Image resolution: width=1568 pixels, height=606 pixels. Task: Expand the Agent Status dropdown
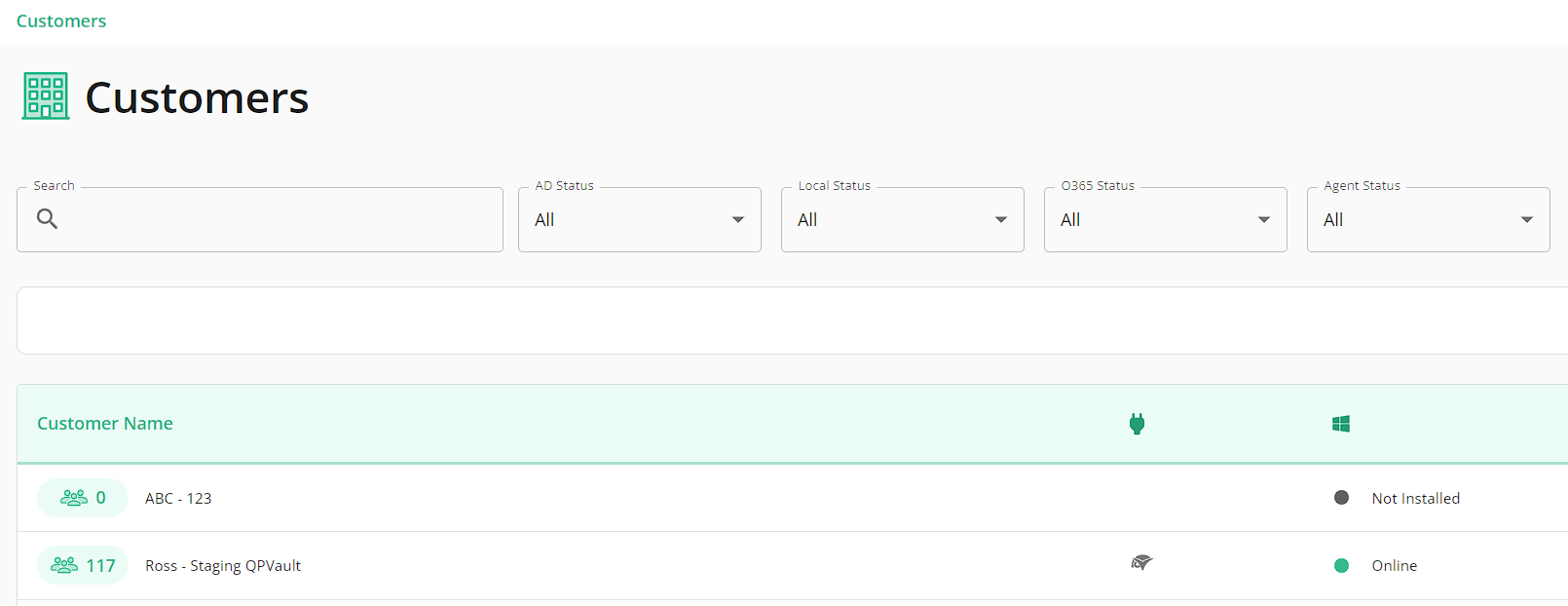point(1429,219)
